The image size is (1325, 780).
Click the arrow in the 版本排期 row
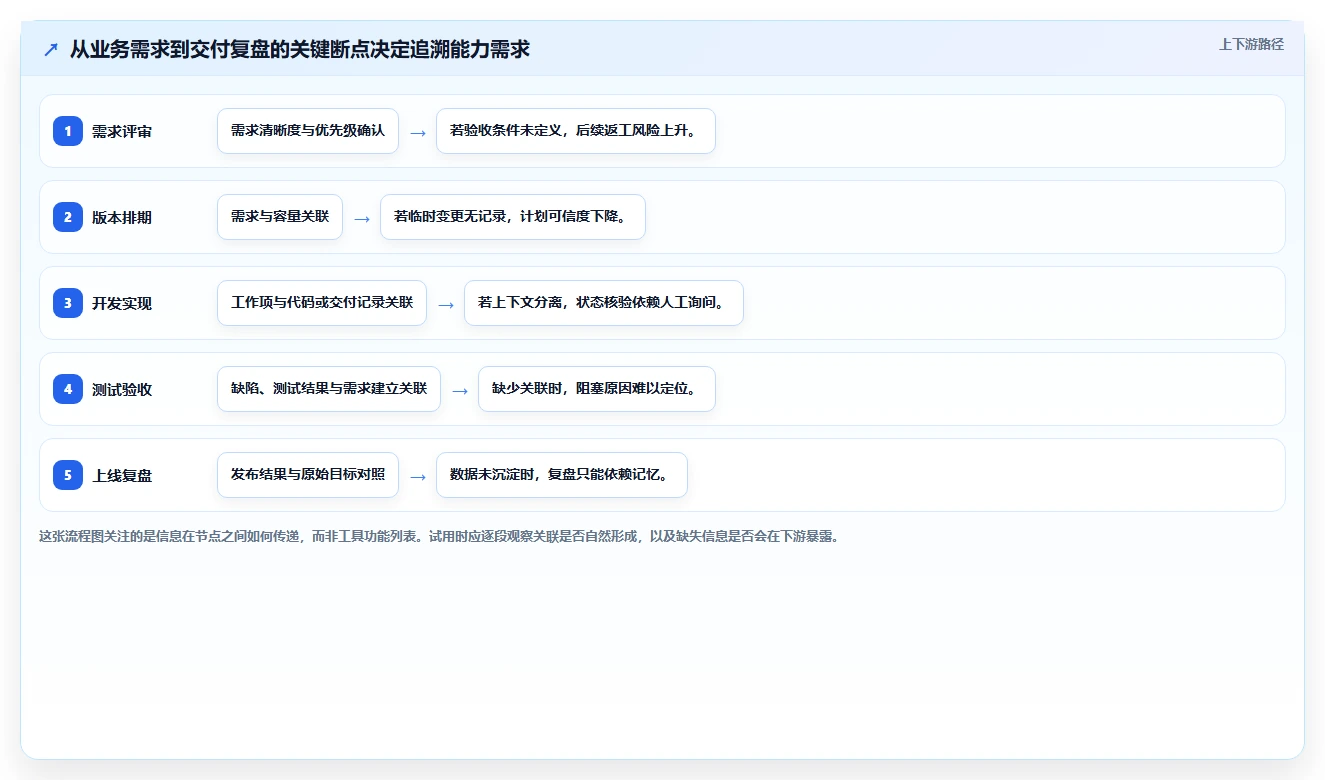click(x=362, y=218)
